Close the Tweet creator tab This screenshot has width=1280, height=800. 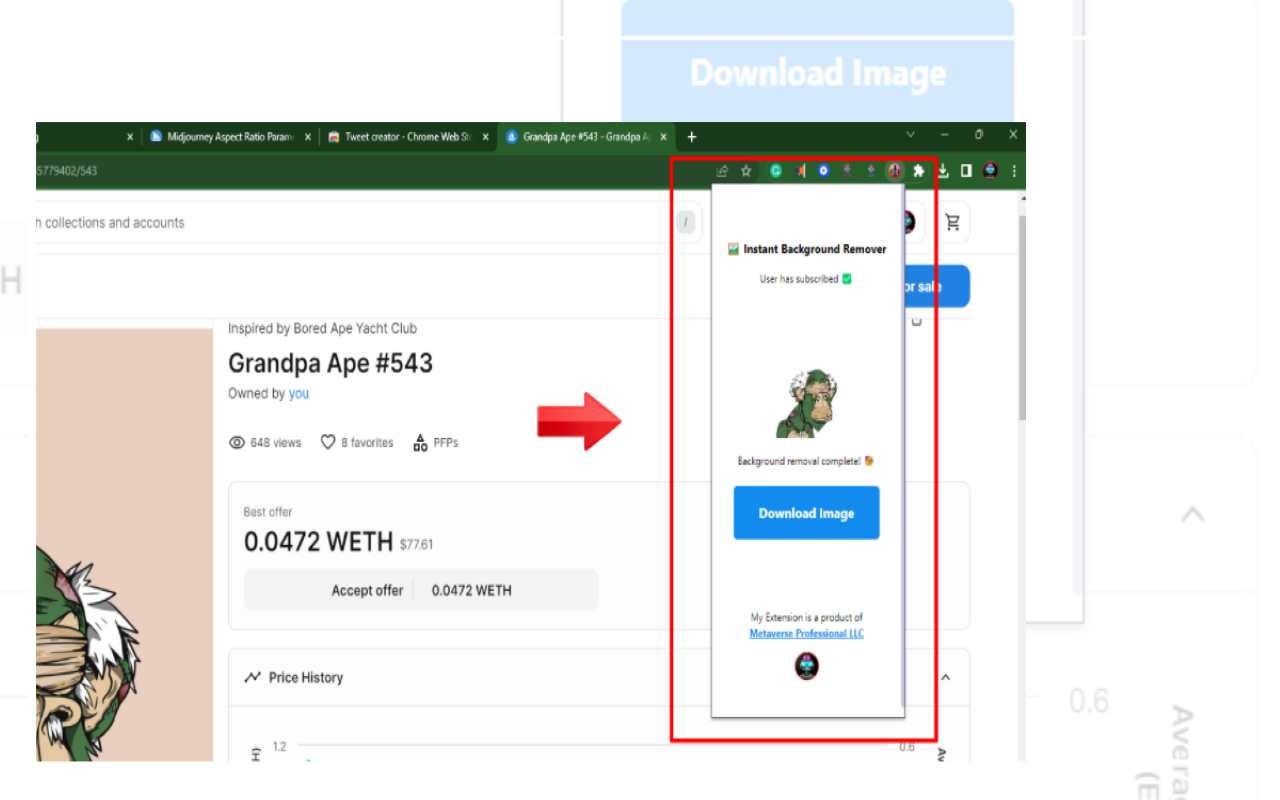pos(485,137)
